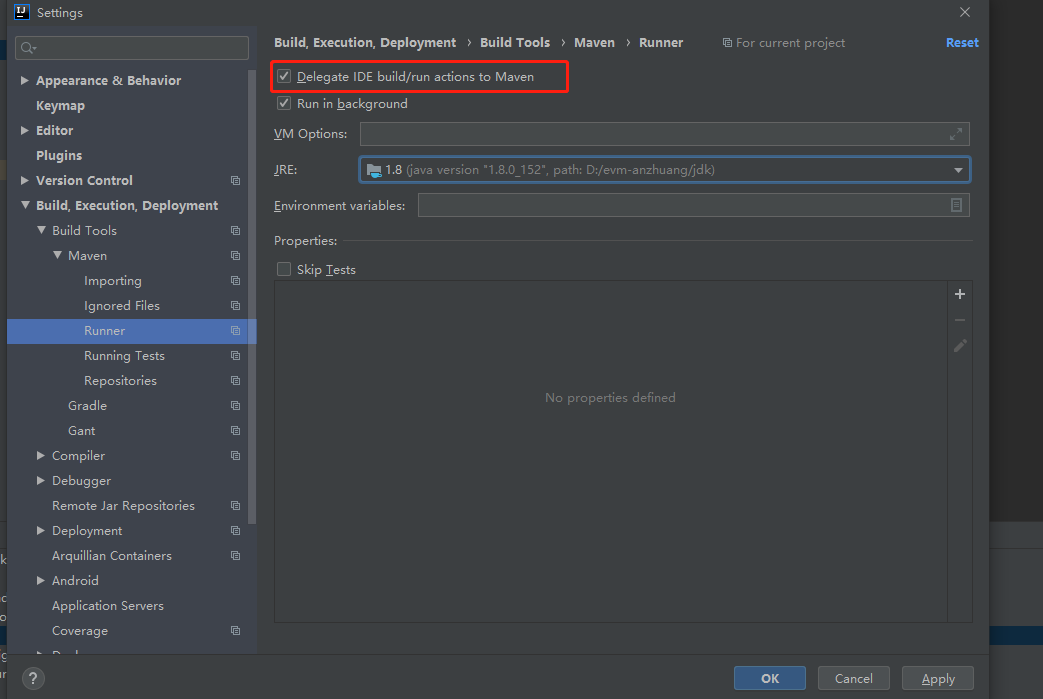Click project-level icon next to Ignored Files
1043x699 pixels.
(x=235, y=306)
